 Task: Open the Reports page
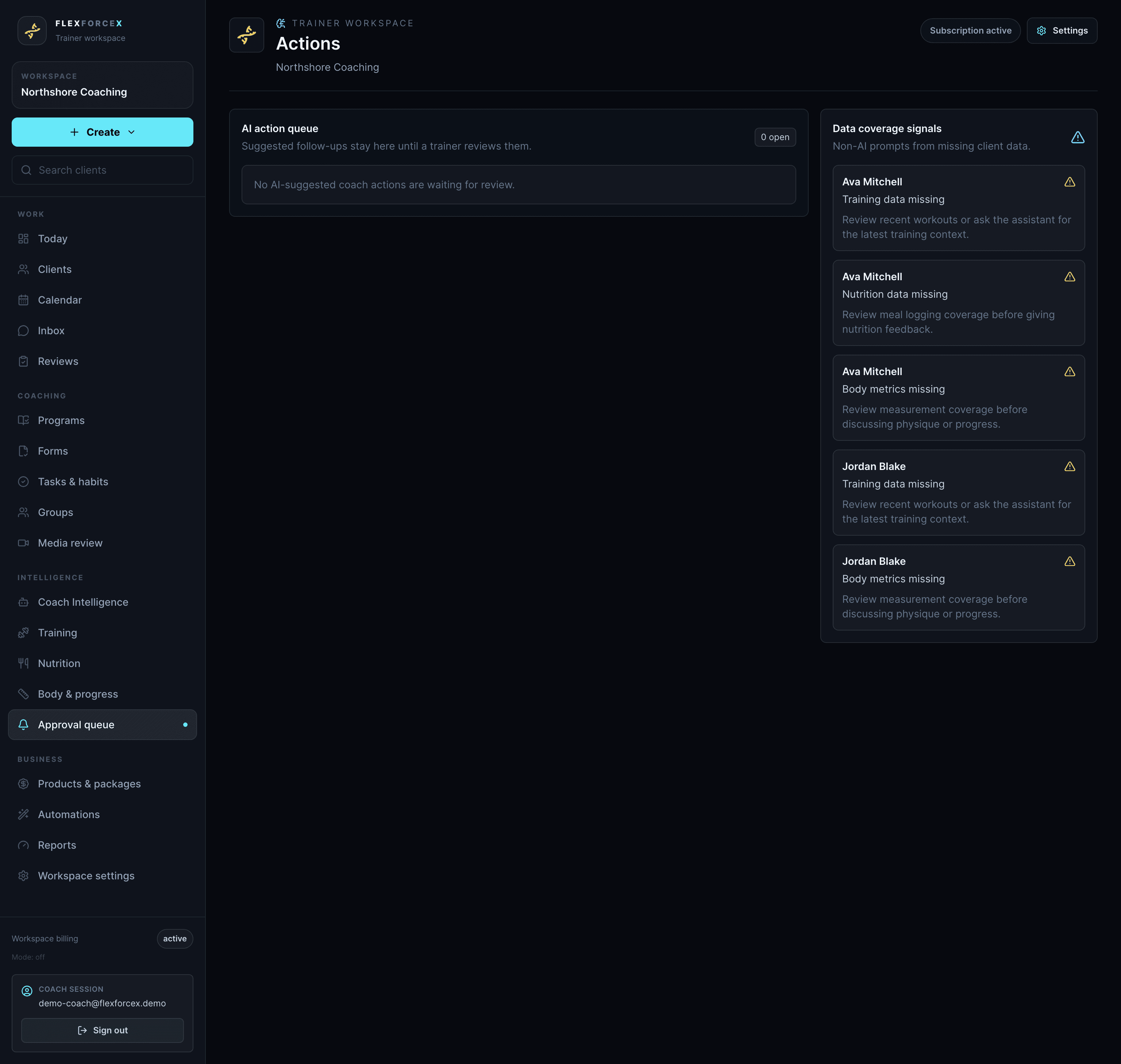pyautogui.click(x=102, y=845)
